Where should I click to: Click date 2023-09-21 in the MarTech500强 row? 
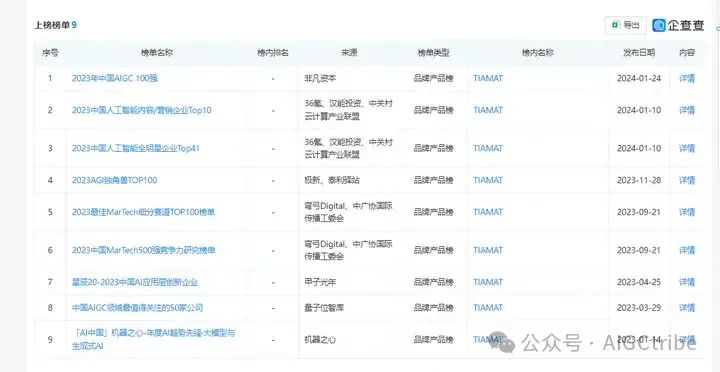639,250
